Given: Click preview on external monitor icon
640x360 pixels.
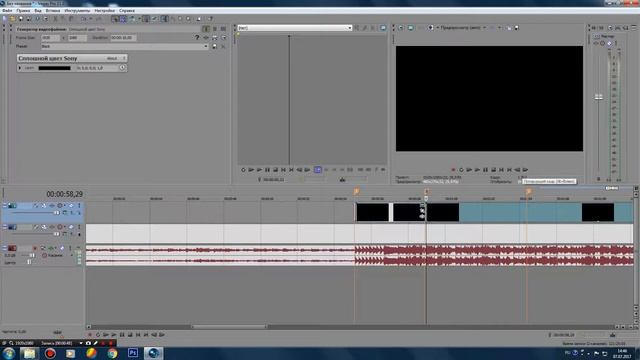Looking at the screenshot, I should click(411, 28).
